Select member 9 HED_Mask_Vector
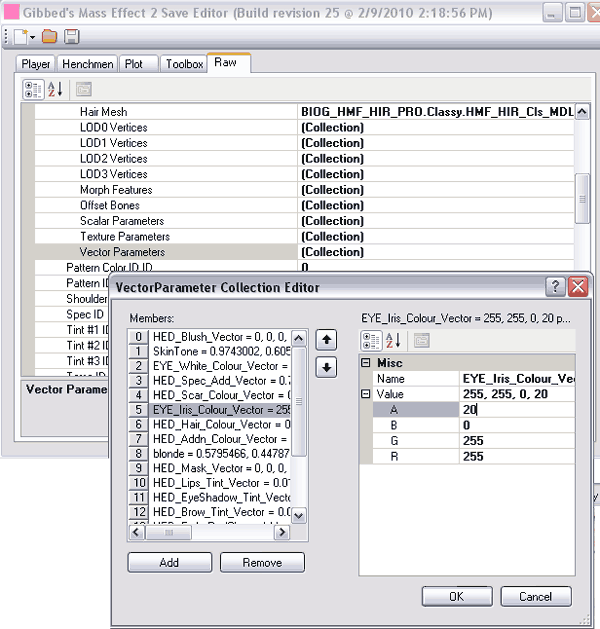Image resolution: width=600 pixels, height=629 pixels. (x=209, y=468)
